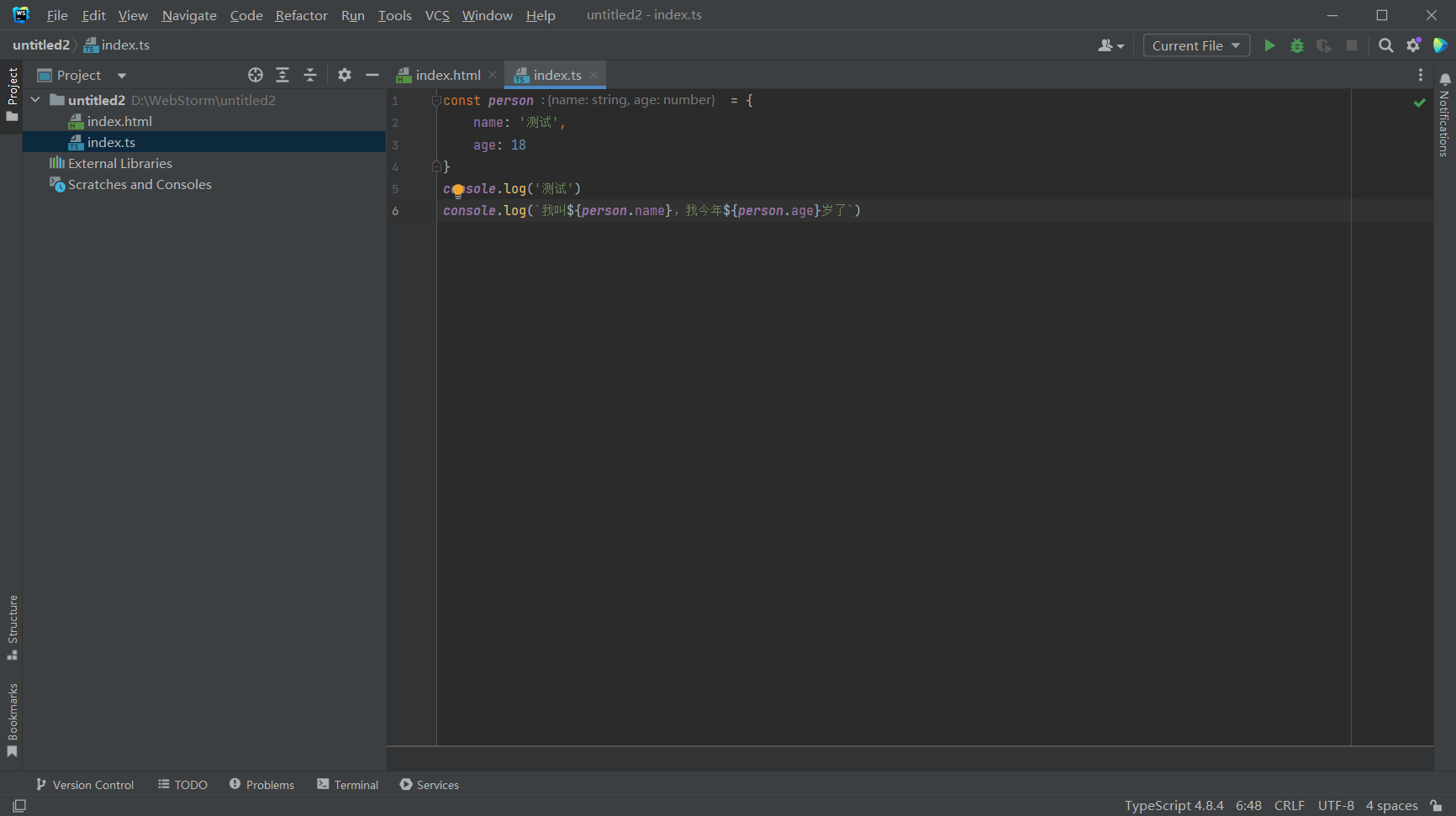Open the Notifications bell panel
1456x816 pixels.
(1445, 77)
